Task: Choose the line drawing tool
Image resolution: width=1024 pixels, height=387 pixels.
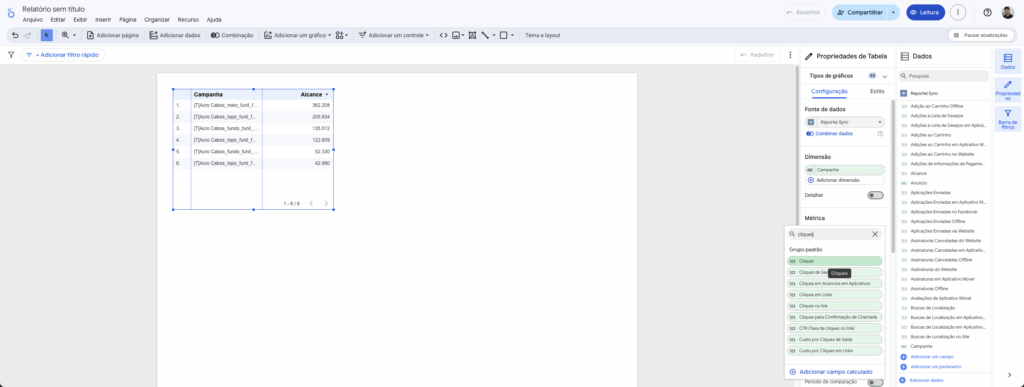Action: click(x=485, y=35)
